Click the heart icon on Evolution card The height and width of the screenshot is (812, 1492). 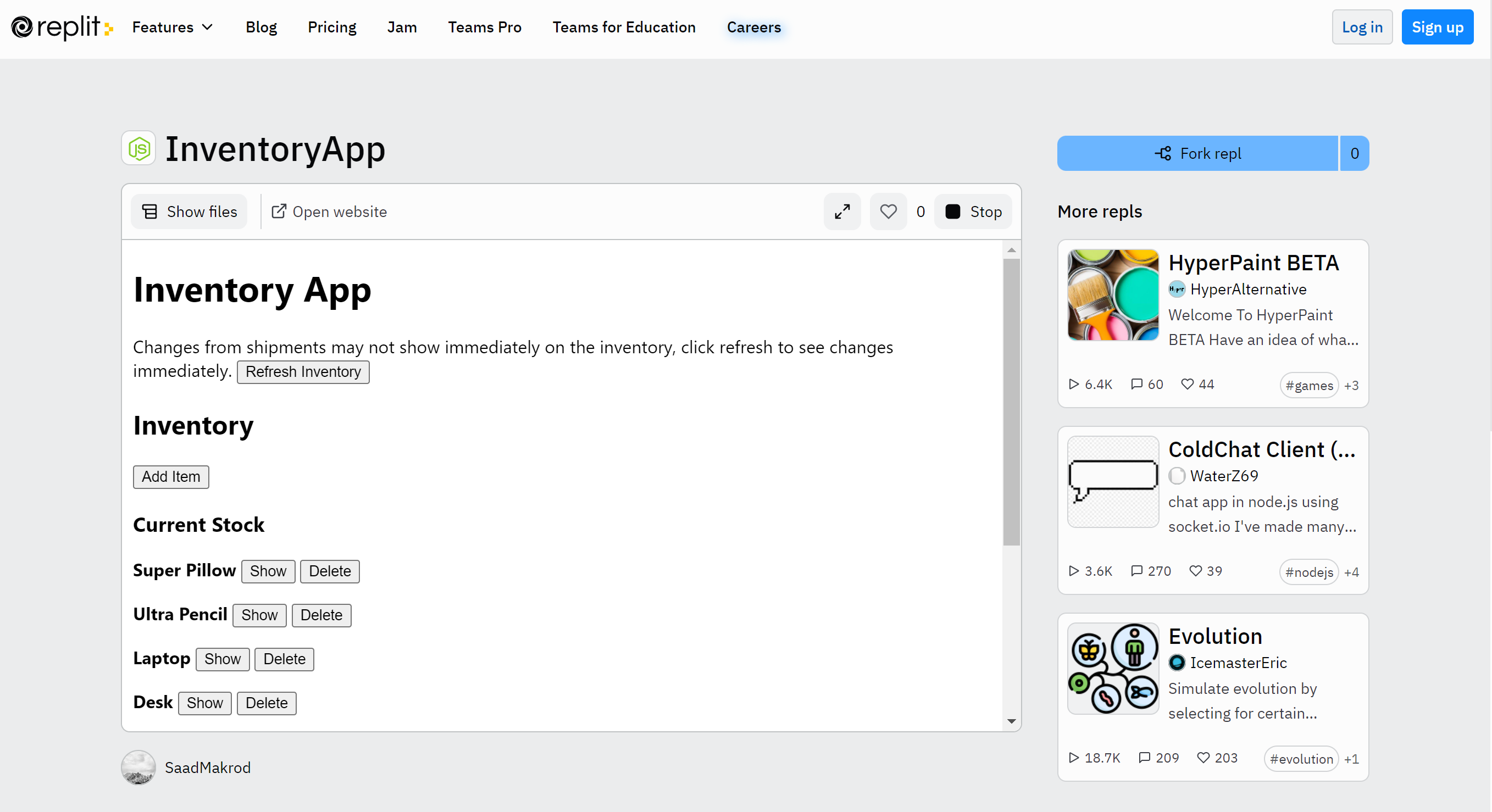(1203, 757)
